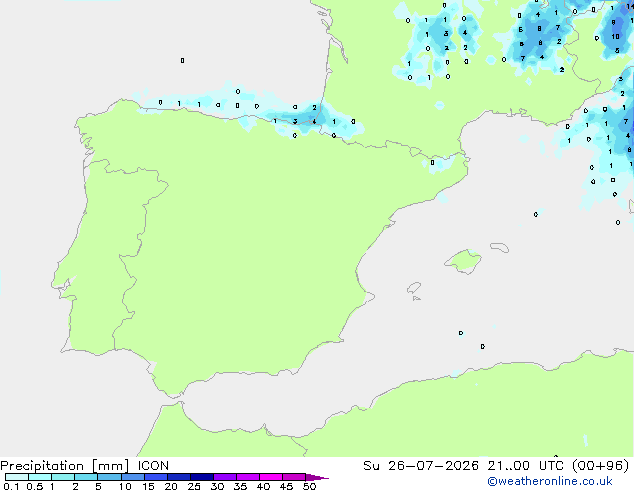Click the legend label '50'
634x490 pixels.
click(x=309, y=486)
